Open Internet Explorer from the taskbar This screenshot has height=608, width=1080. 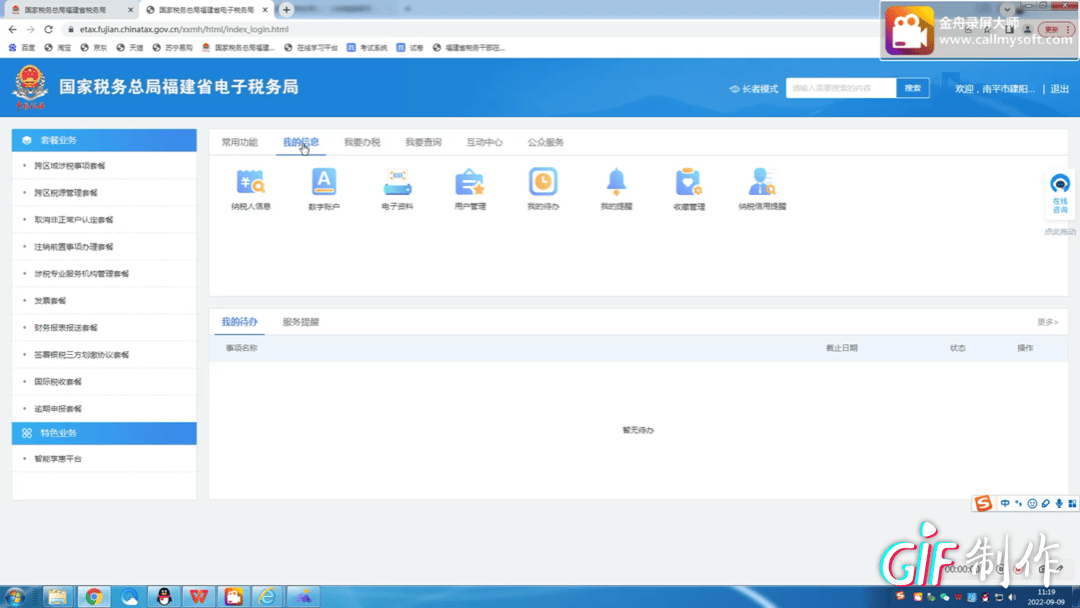coord(267,596)
